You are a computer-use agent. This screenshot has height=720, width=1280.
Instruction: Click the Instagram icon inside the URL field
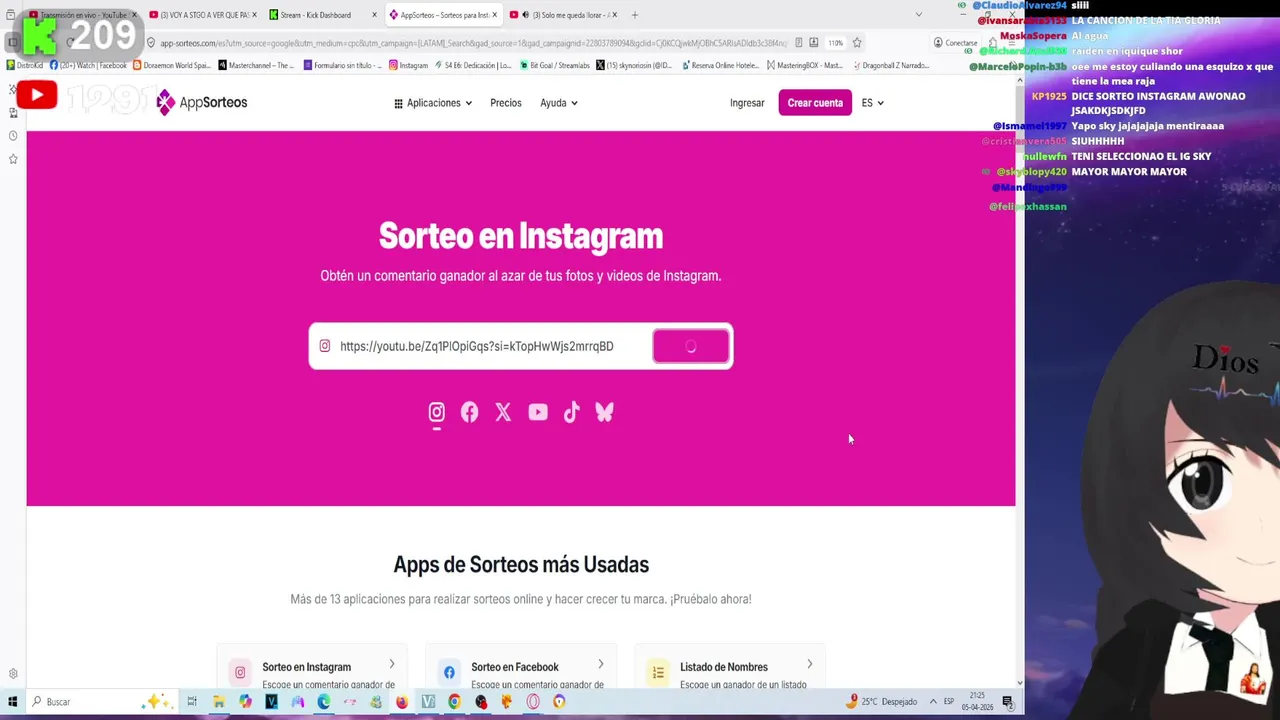click(x=325, y=346)
